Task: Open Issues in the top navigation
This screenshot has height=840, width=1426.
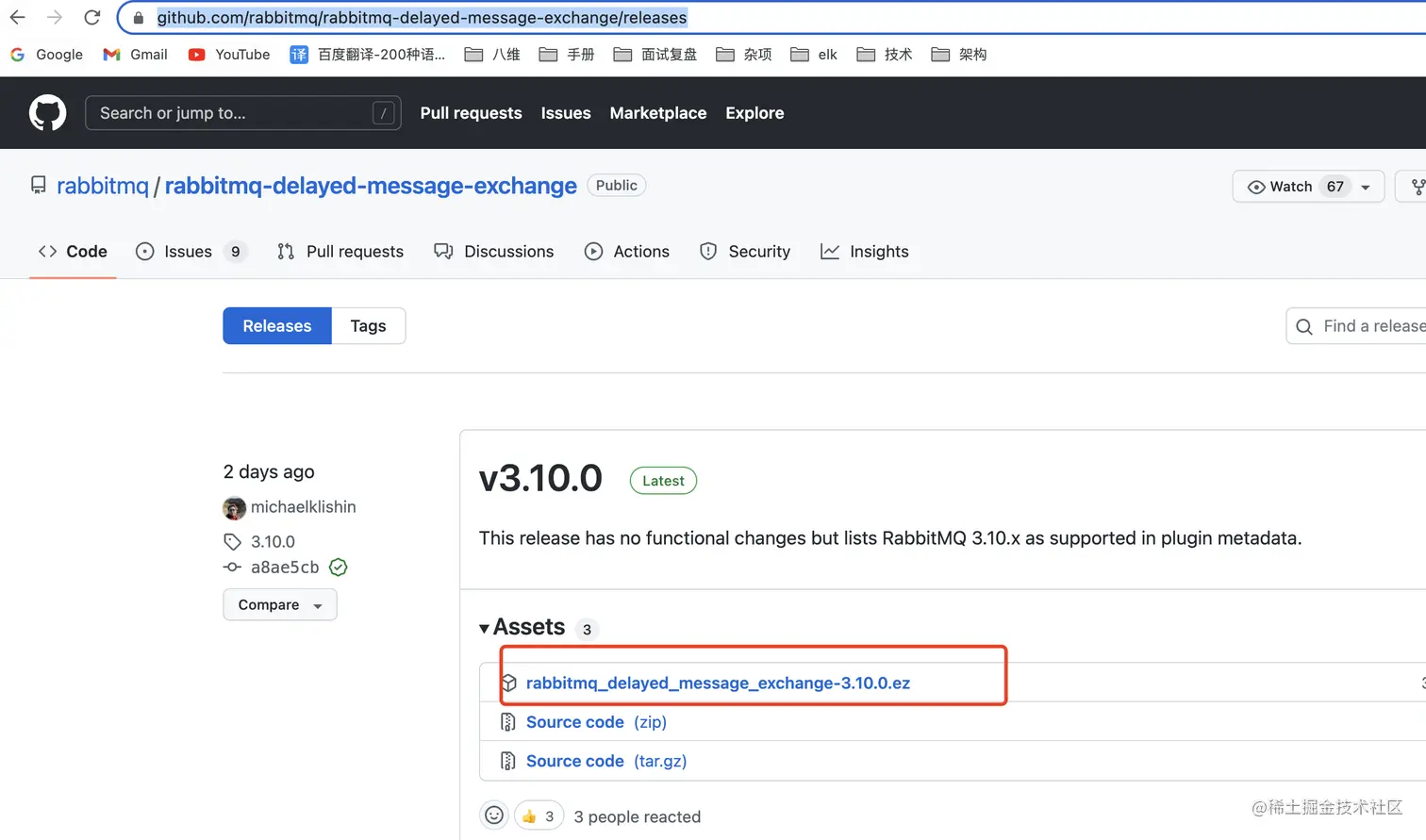Action: click(566, 113)
